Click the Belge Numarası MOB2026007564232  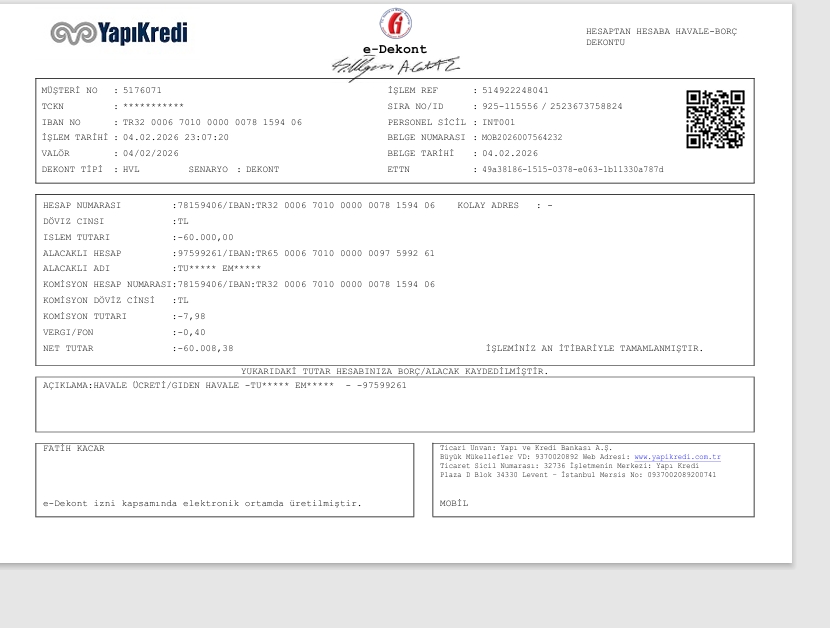(x=522, y=138)
